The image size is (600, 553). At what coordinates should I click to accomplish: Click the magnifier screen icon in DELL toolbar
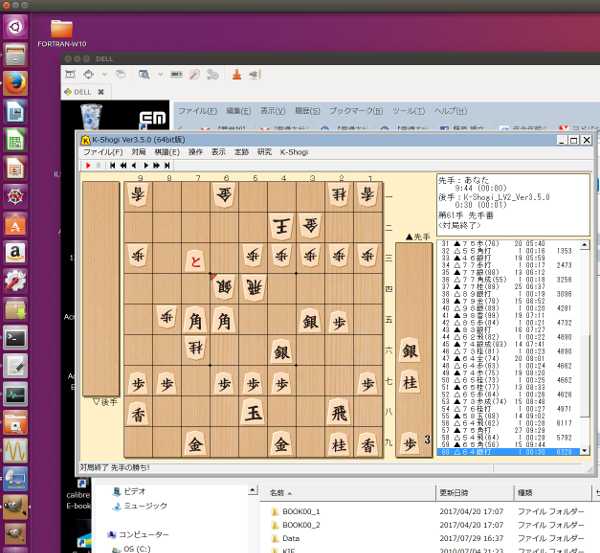coord(144,74)
